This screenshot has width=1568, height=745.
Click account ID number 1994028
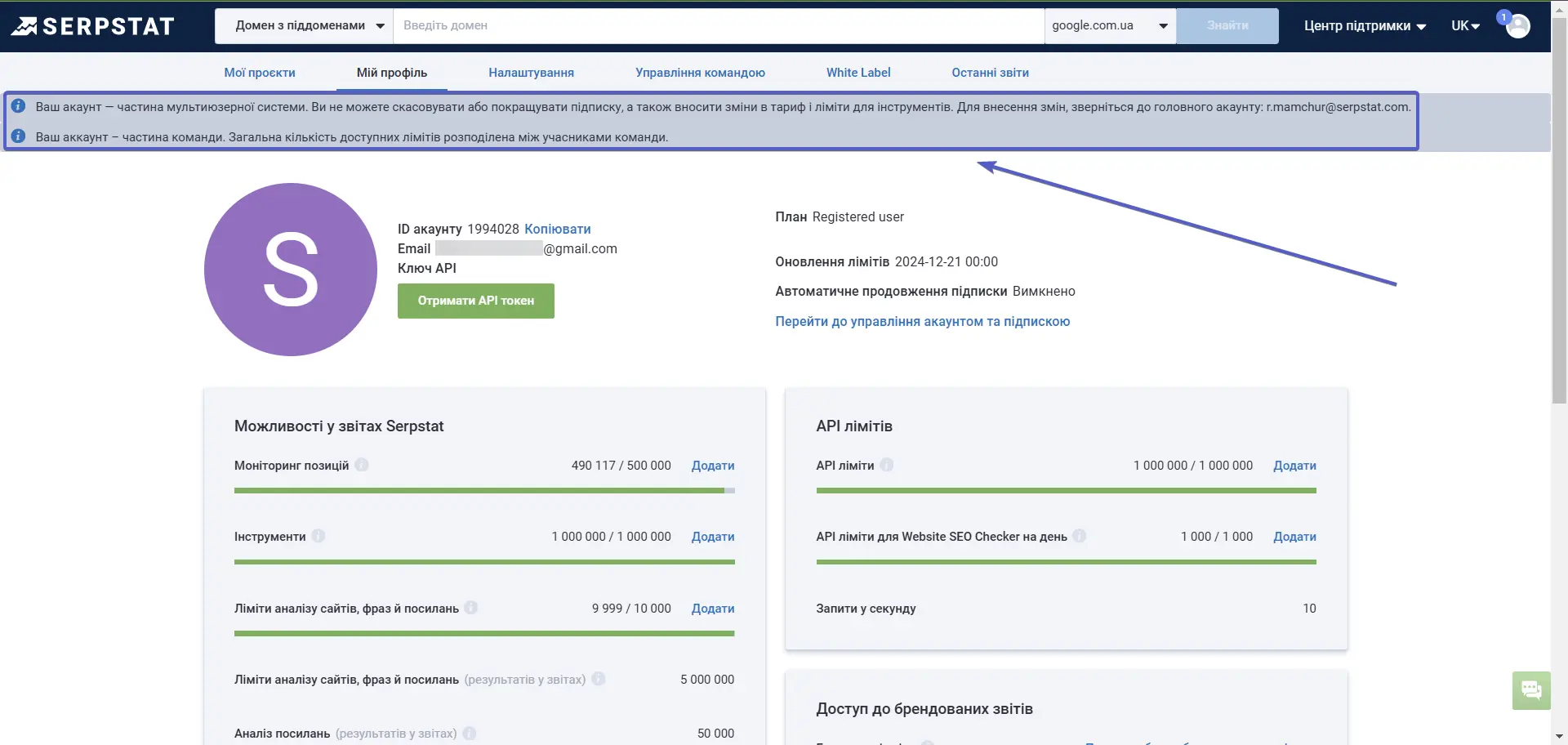coord(493,230)
